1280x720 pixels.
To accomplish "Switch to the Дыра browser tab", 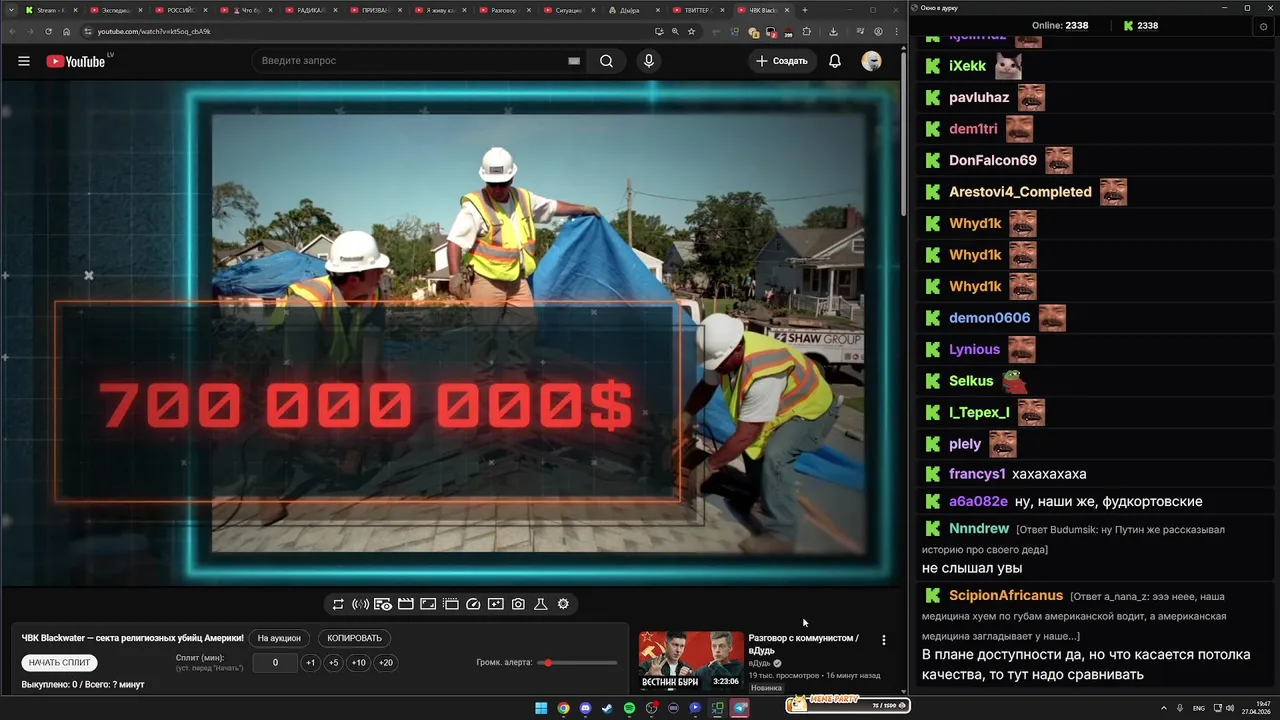I will (x=635, y=10).
